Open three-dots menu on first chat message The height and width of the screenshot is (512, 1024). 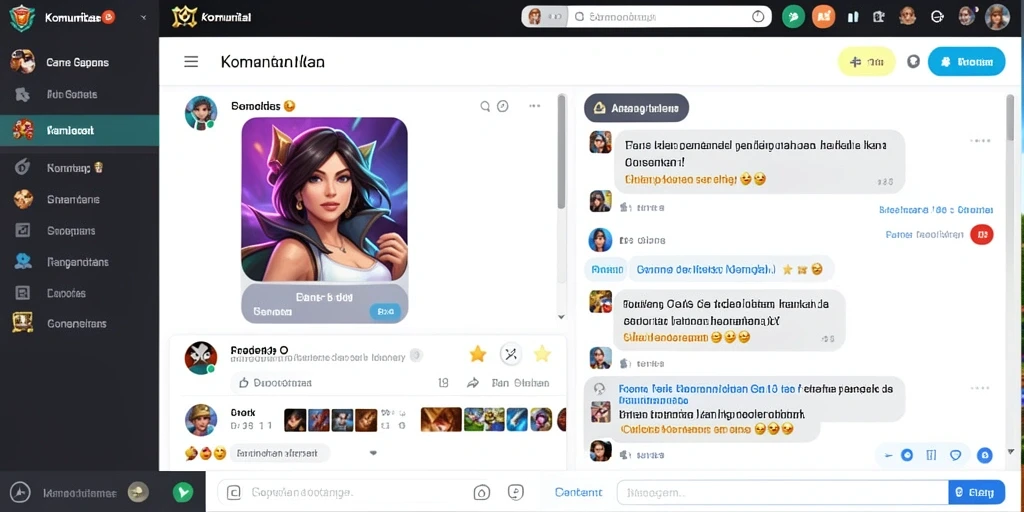point(980,140)
